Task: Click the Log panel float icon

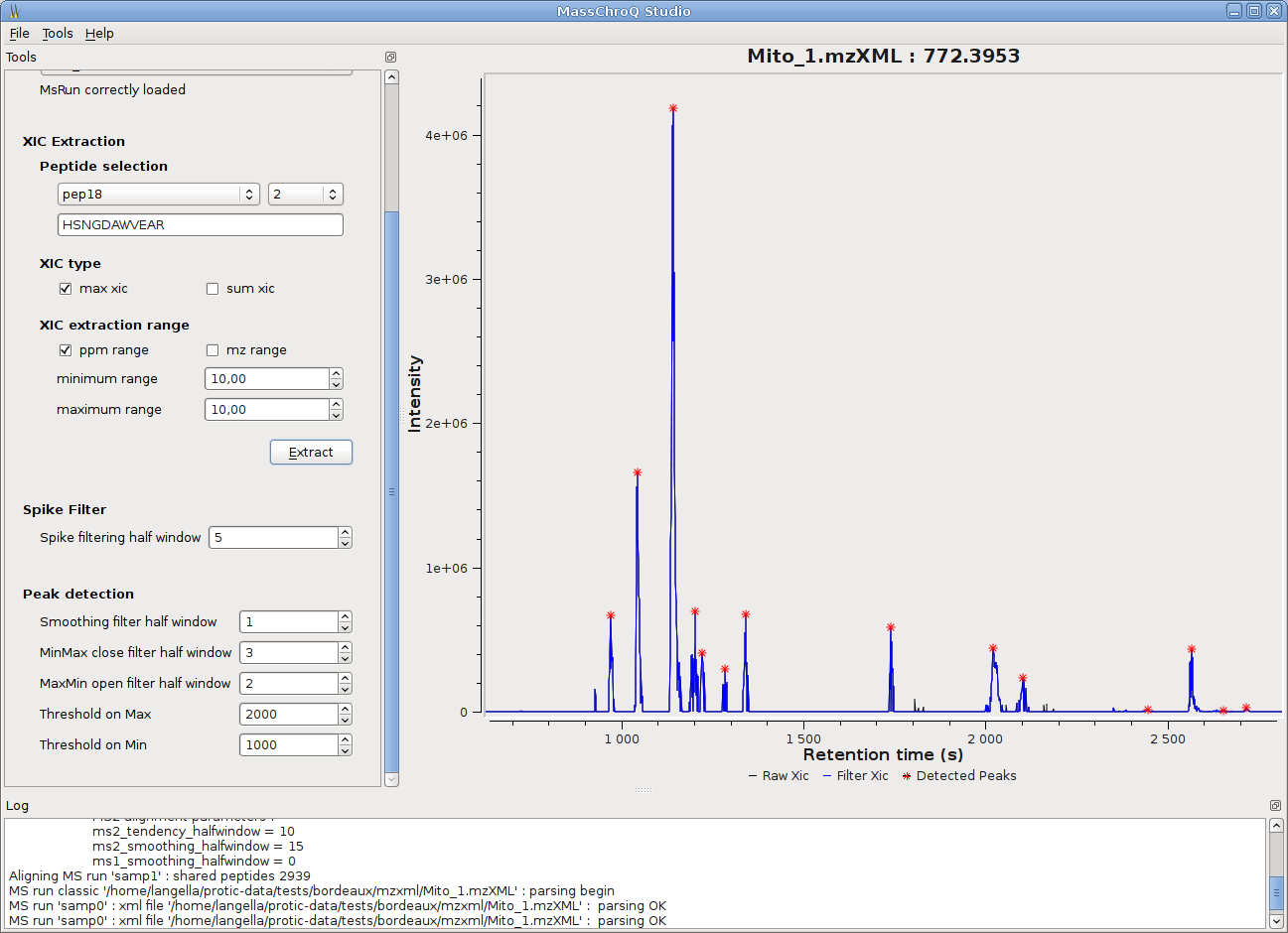Action: [x=1275, y=806]
